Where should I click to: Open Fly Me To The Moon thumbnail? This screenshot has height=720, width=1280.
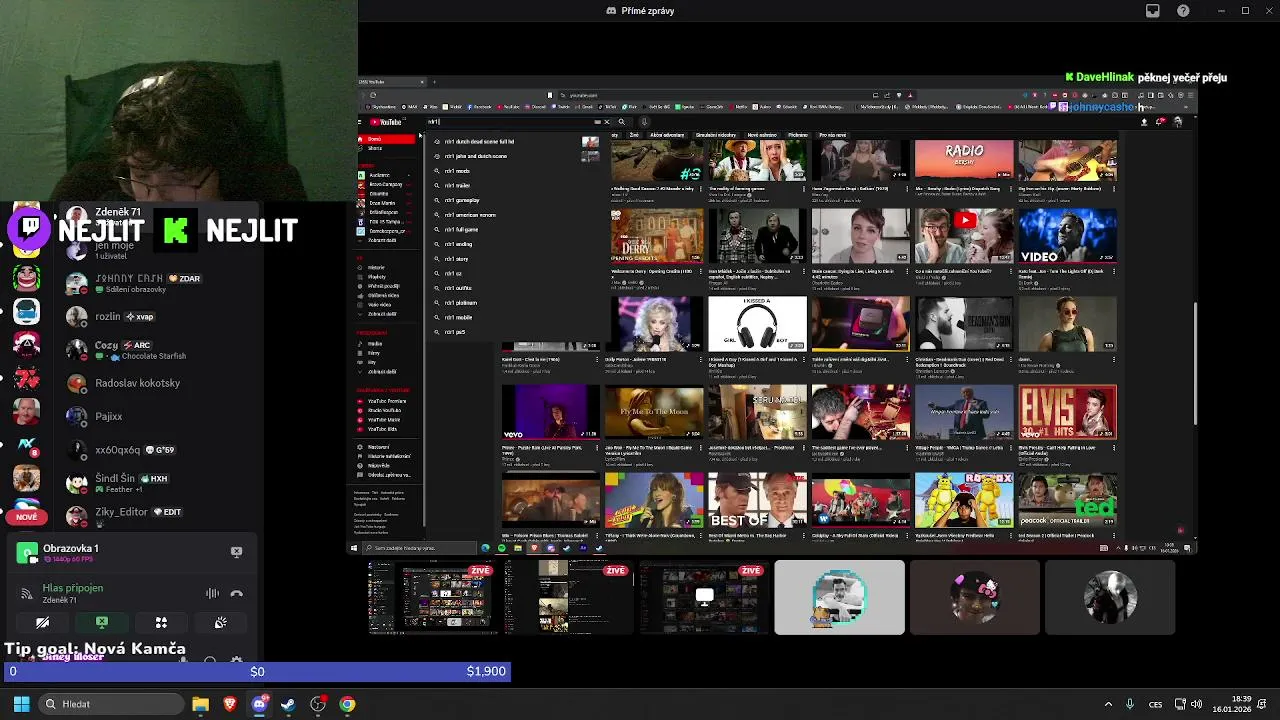pos(654,412)
